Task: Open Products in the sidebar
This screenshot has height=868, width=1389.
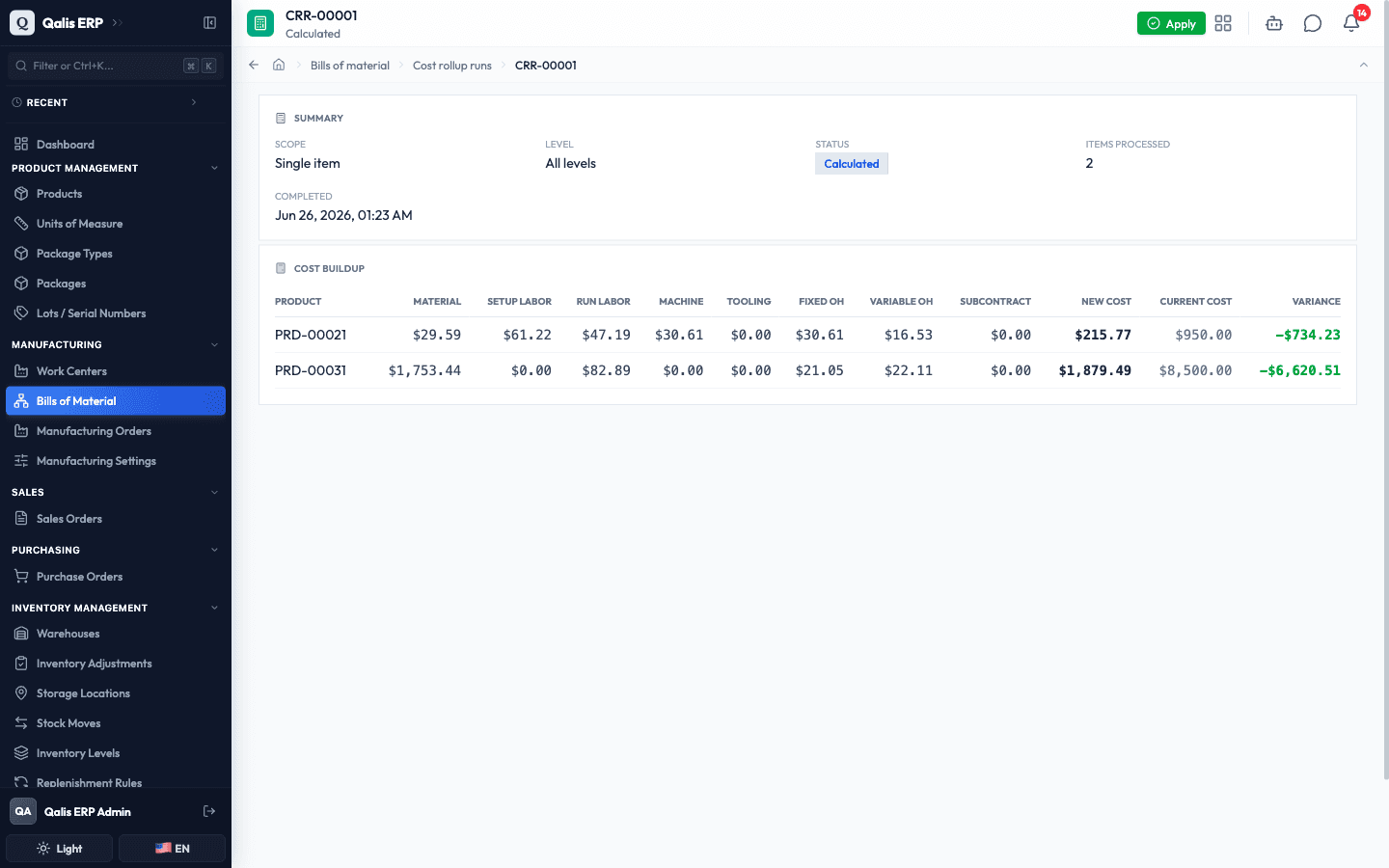Action: click(116, 194)
